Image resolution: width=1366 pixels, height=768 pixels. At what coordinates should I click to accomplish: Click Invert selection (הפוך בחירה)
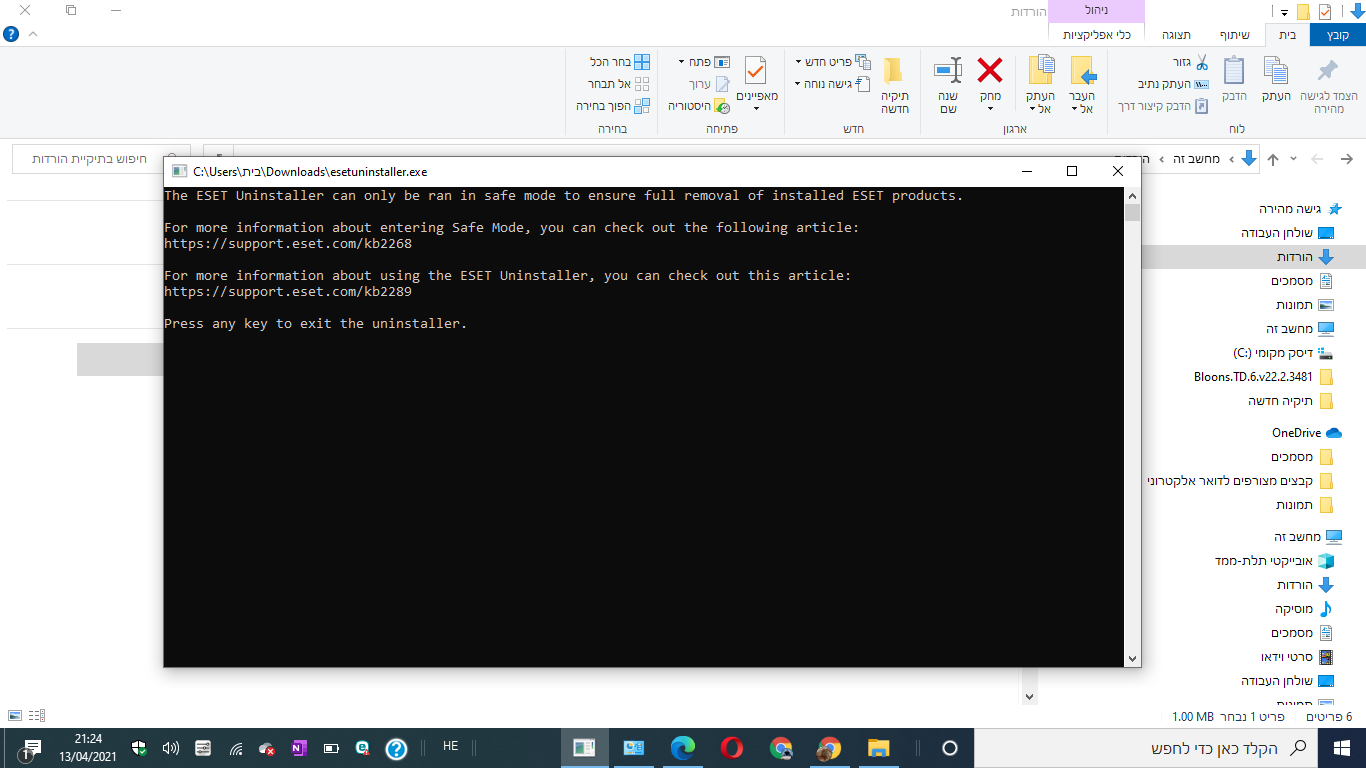tap(614, 106)
